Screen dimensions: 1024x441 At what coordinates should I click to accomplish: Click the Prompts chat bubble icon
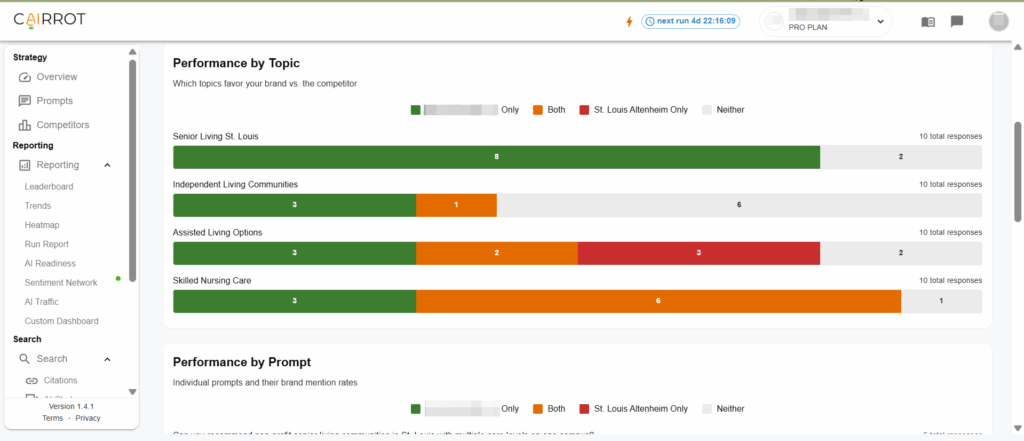[25, 101]
